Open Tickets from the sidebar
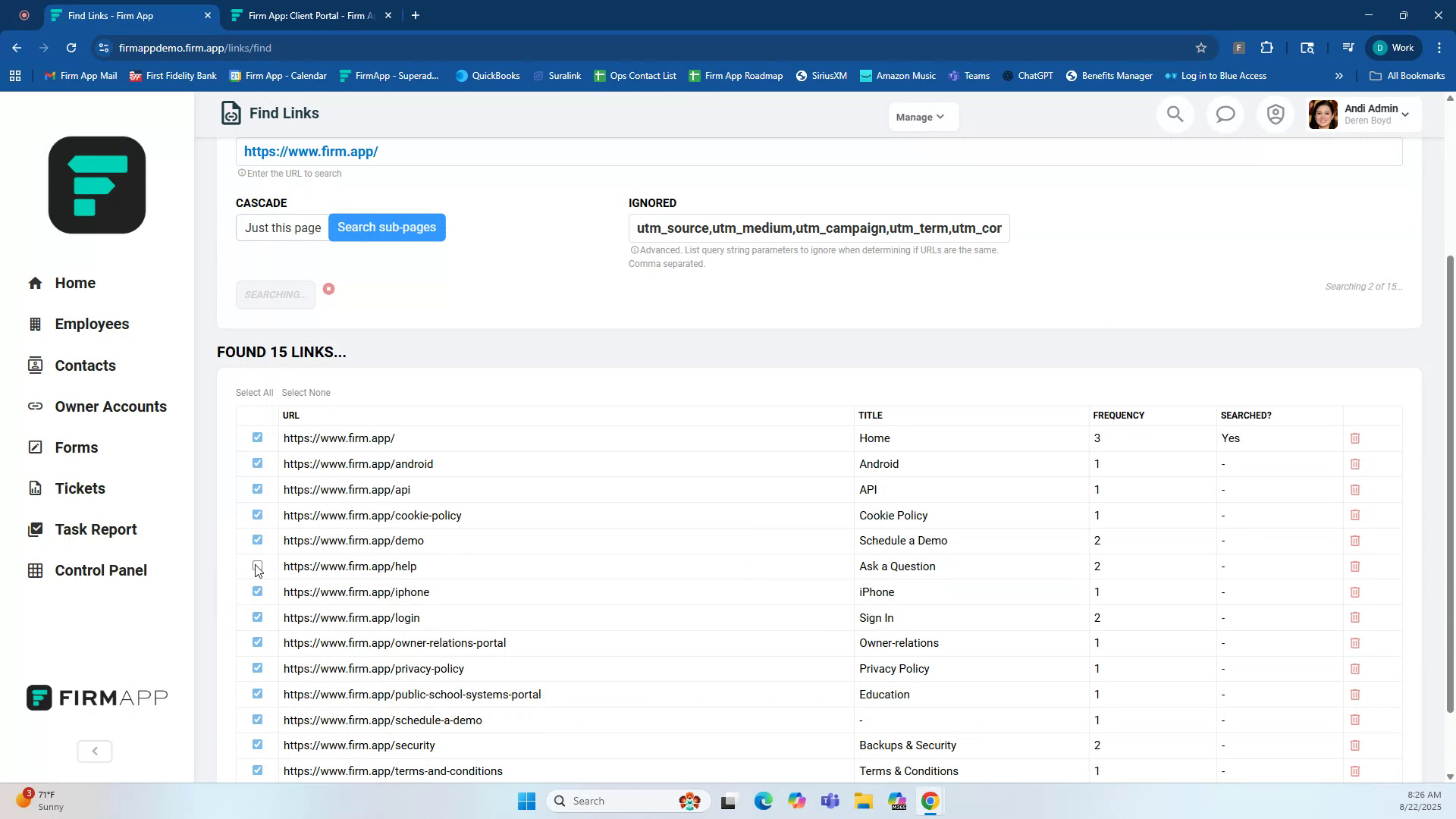 (x=80, y=488)
